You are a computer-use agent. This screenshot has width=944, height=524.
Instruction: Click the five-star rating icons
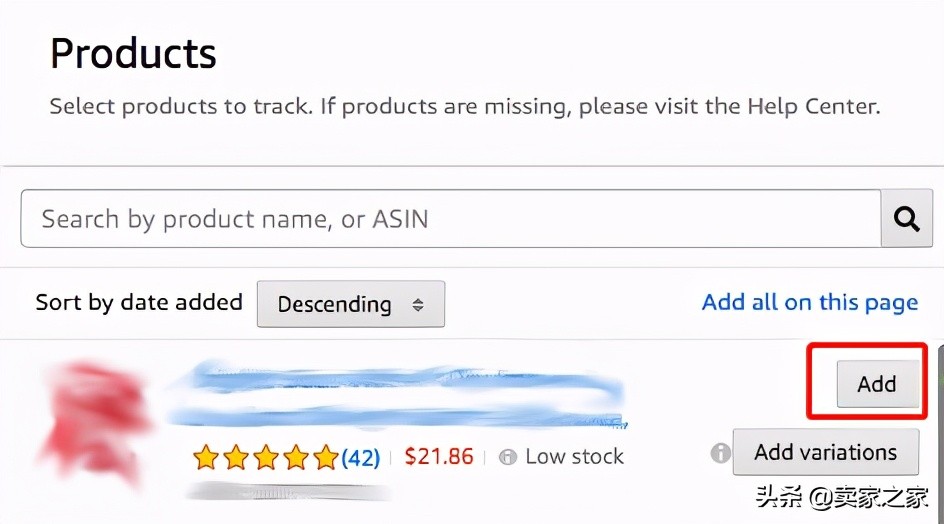(x=265, y=458)
